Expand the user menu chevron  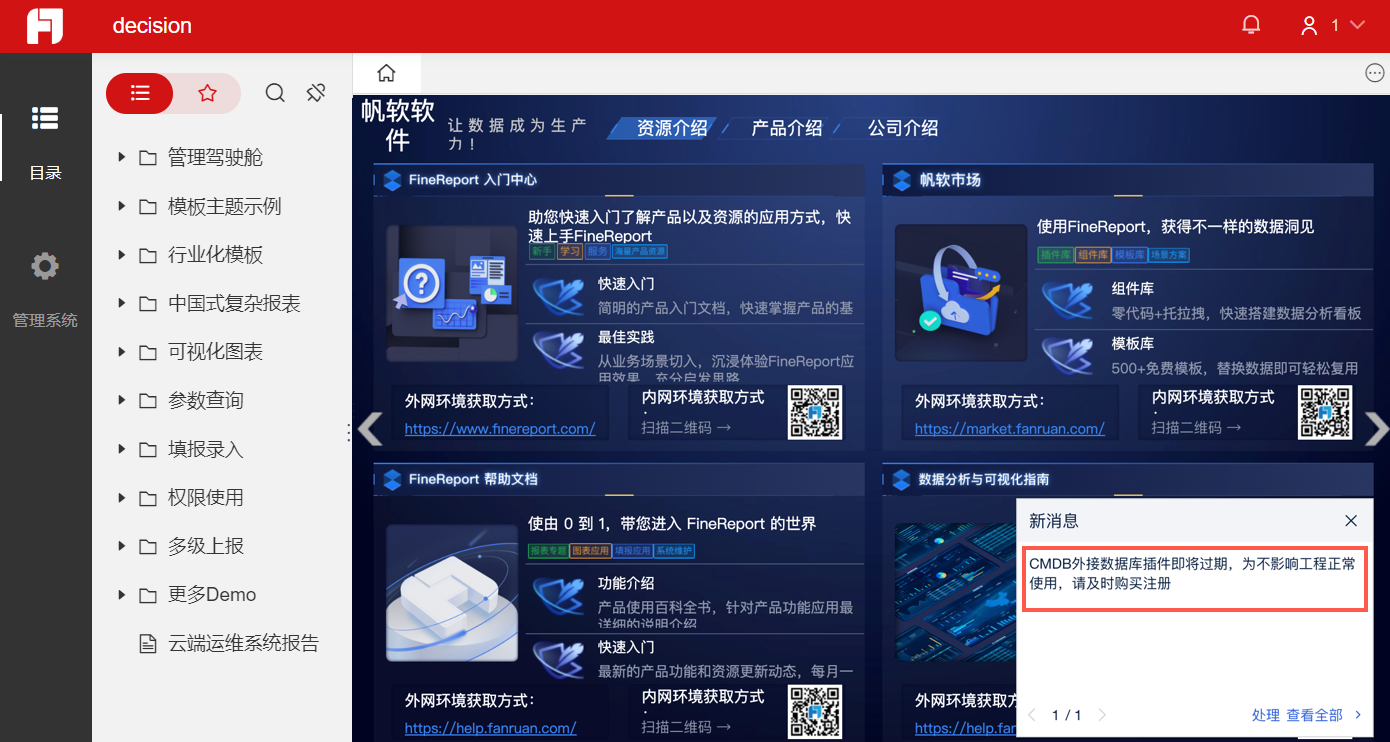[1357, 25]
